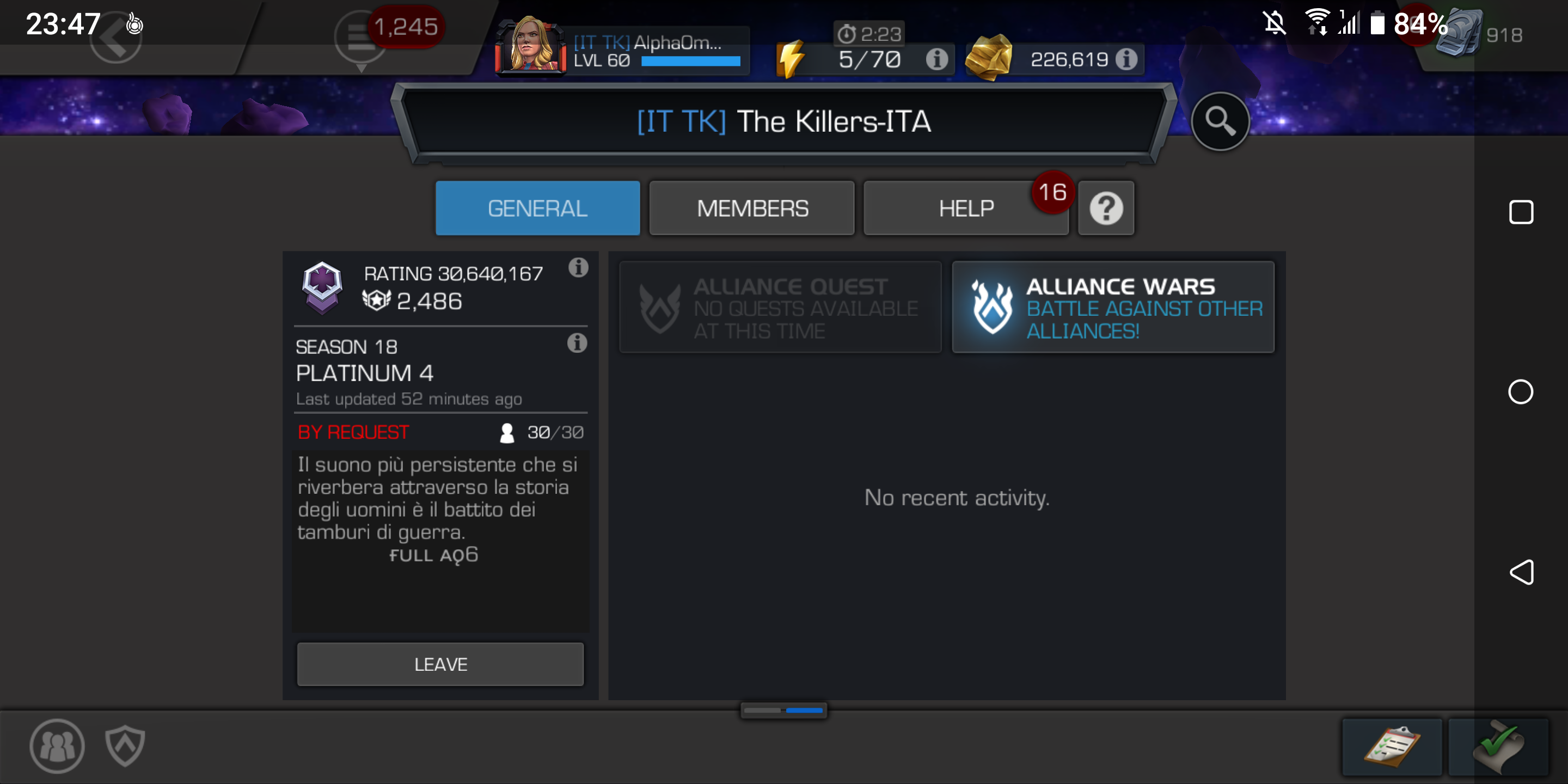Open the gold info icon
Image resolution: width=1568 pixels, height=784 pixels.
point(1126,59)
